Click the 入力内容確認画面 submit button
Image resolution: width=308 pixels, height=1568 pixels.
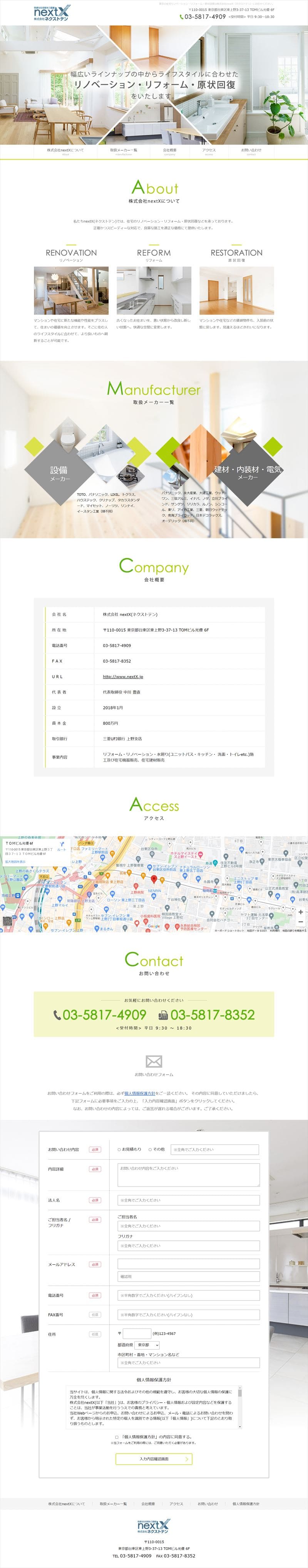pos(154,1458)
